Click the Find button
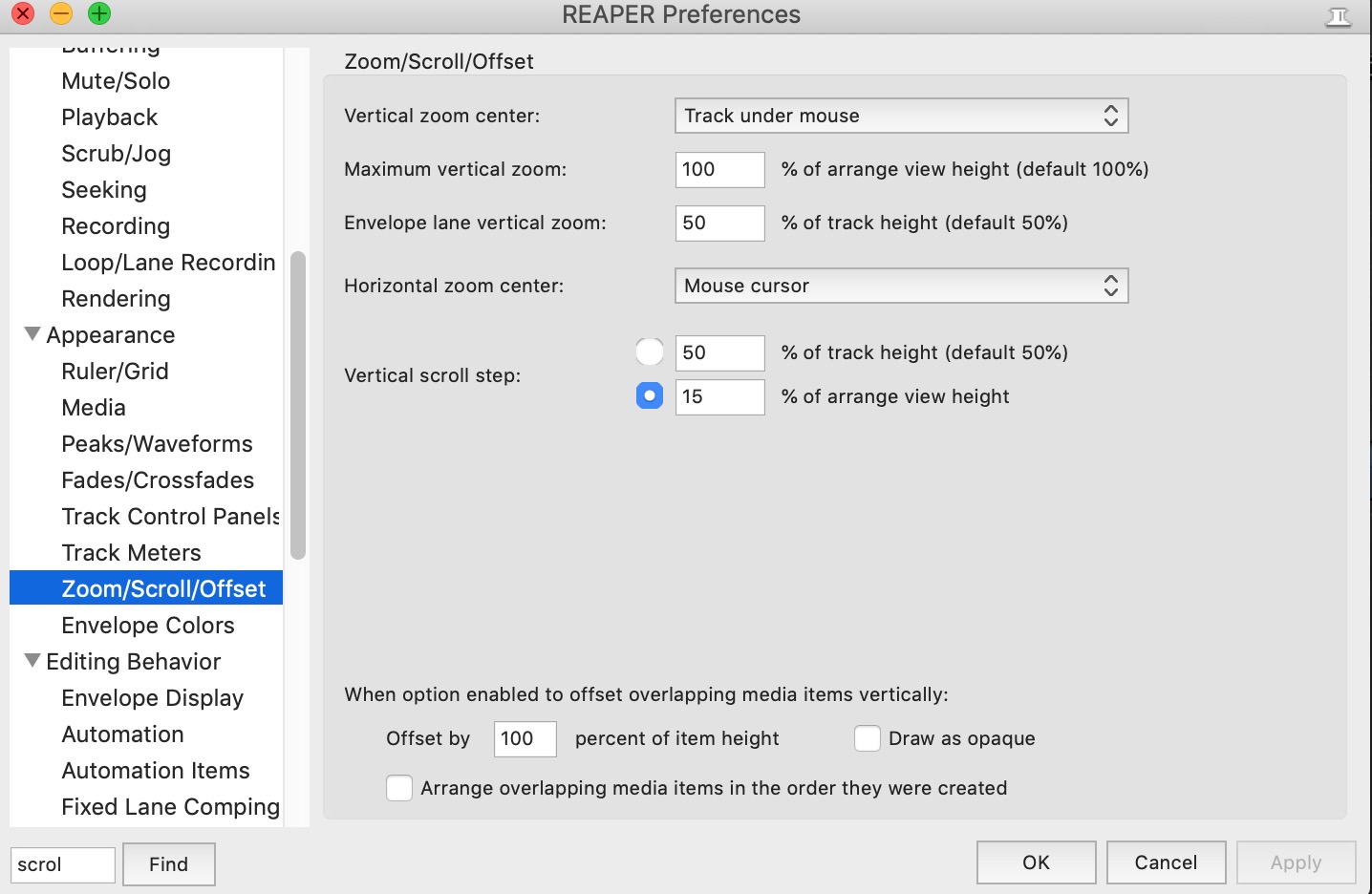Viewport: 1372px width, 894px height. pos(169,863)
